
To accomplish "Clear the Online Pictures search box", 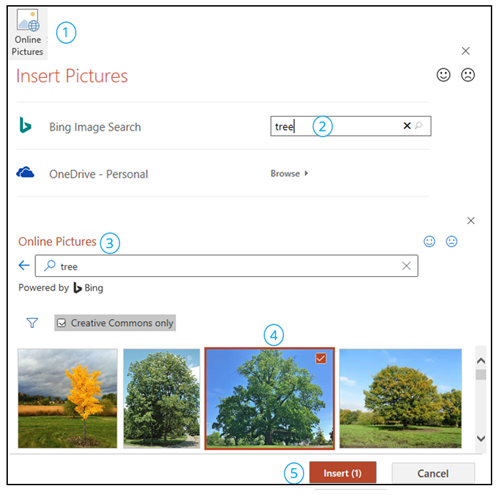I will 406,266.
